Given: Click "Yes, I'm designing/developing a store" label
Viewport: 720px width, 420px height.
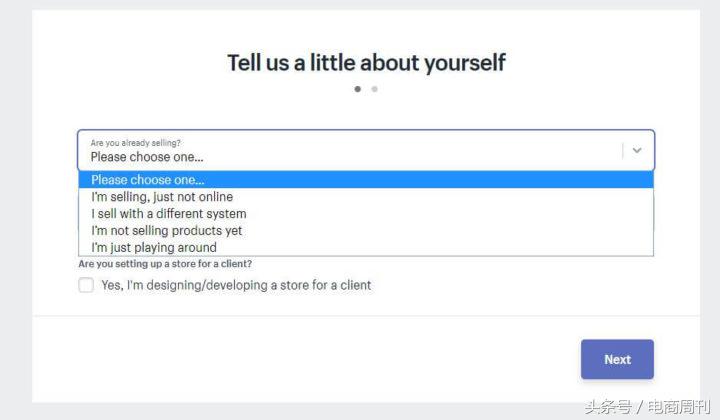Looking at the screenshot, I should [x=236, y=285].
